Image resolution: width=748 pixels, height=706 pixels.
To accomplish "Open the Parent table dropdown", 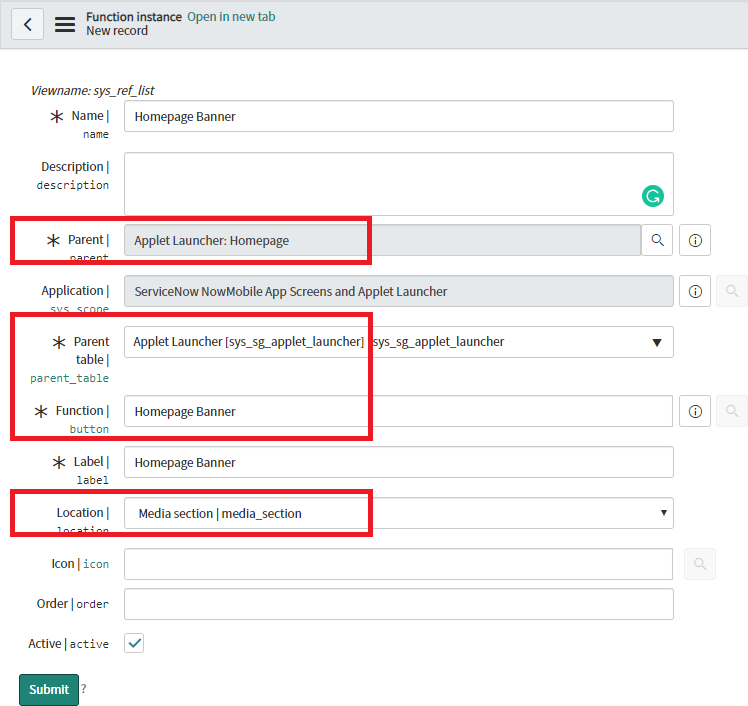I will pyautogui.click(x=399, y=342).
